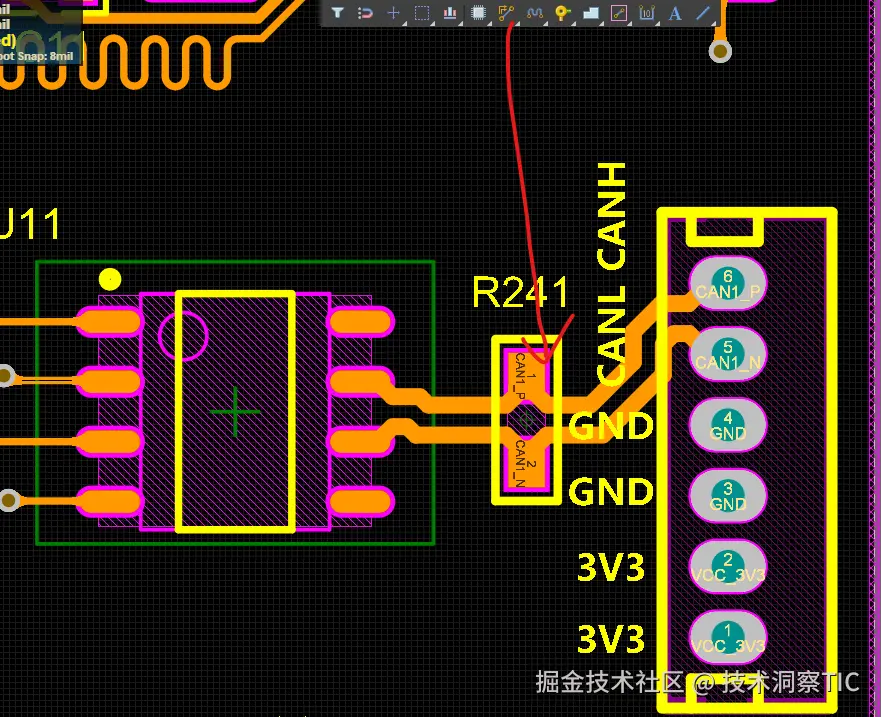The image size is (881, 717).
Task: Select U11 yellow body outline center cross
Action: (x=235, y=412)
